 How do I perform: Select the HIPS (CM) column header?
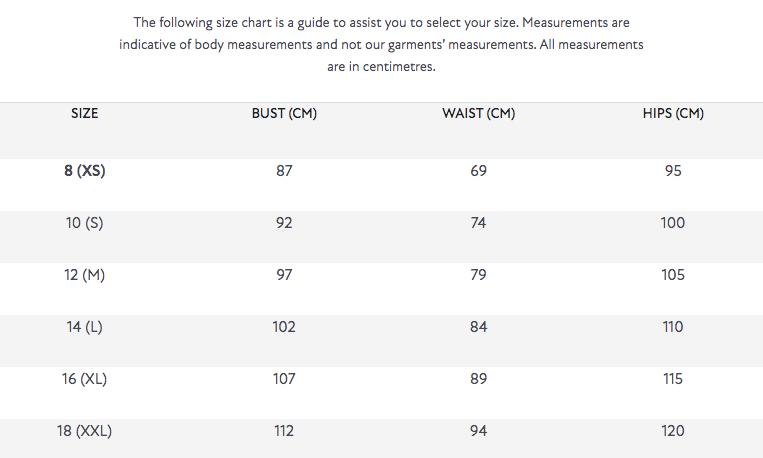[x=673, y=114]
